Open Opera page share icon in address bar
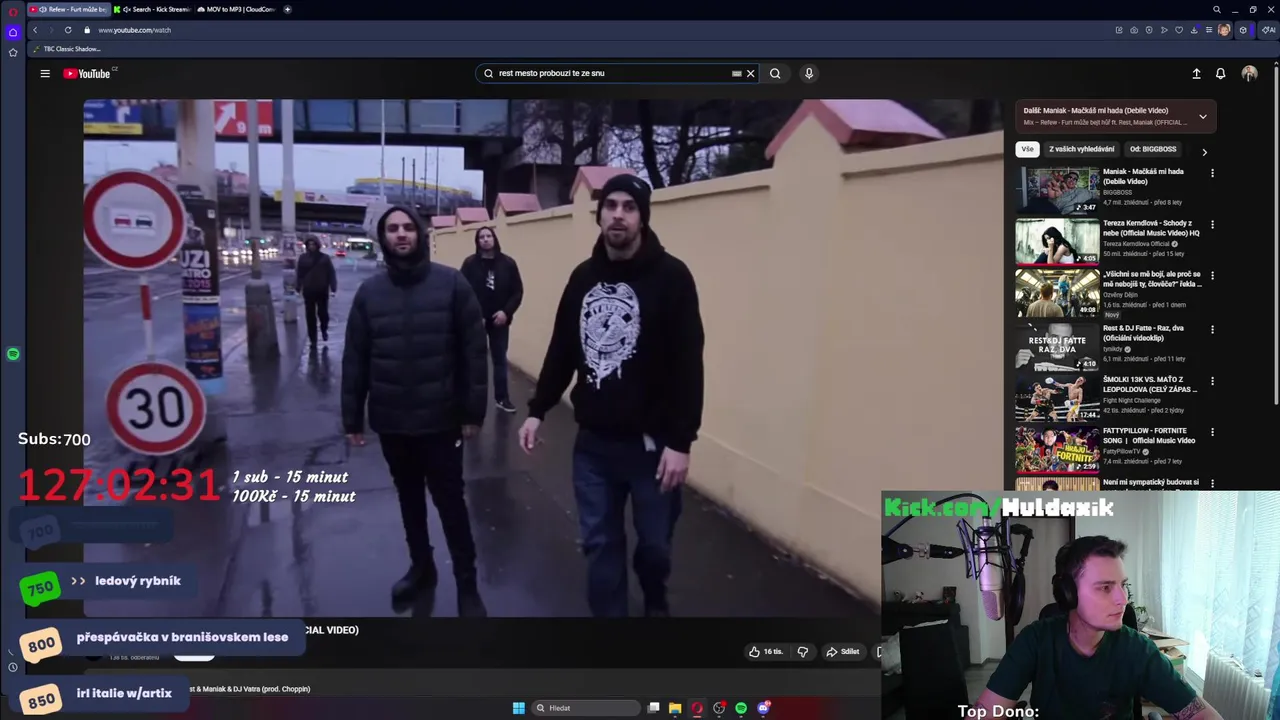Image resolution: width=1280 pixels, height=720 pixels. pos(1119,30)
